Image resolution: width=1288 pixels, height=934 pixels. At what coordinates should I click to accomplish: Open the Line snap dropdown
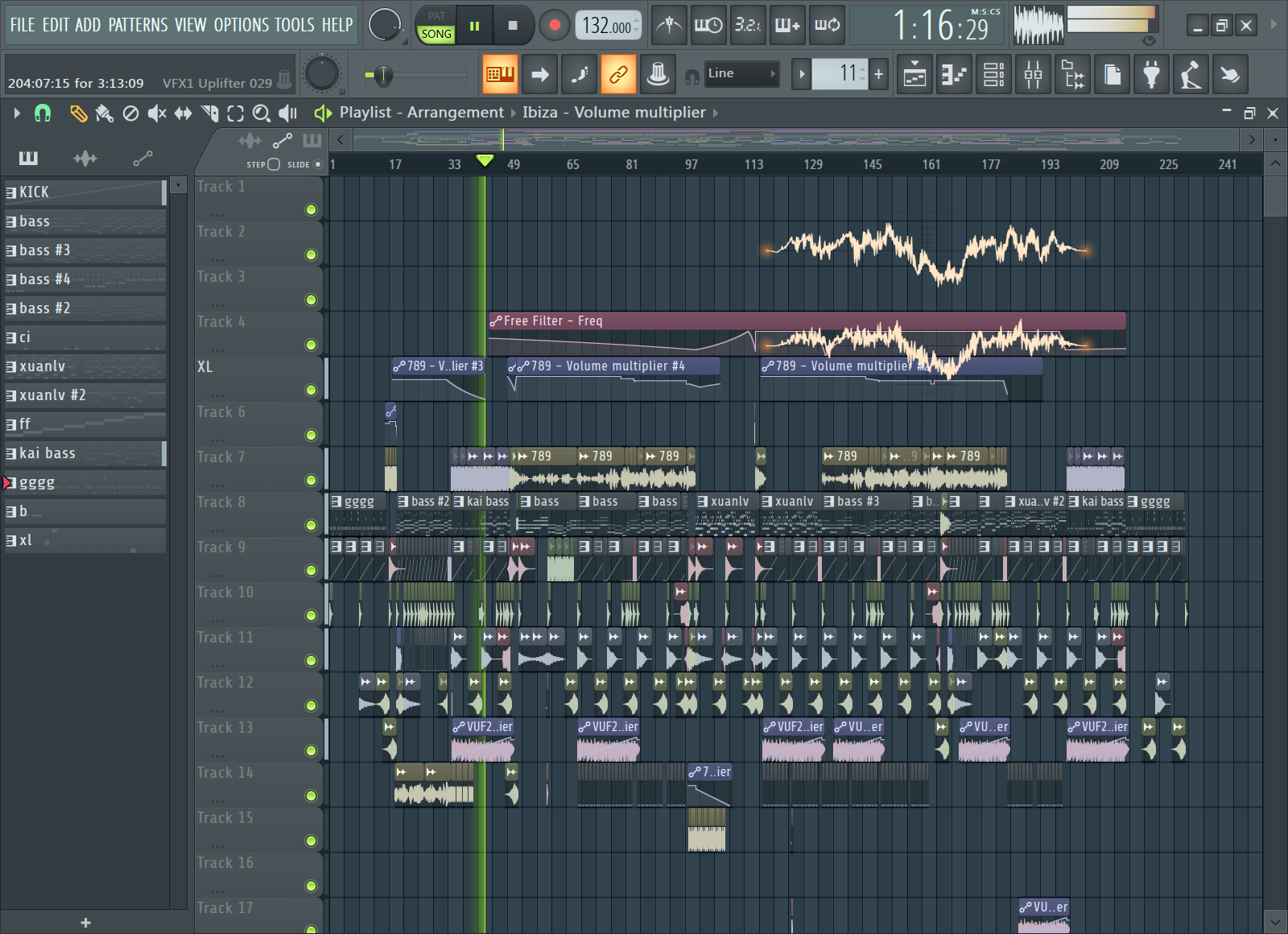coord(741,74)
